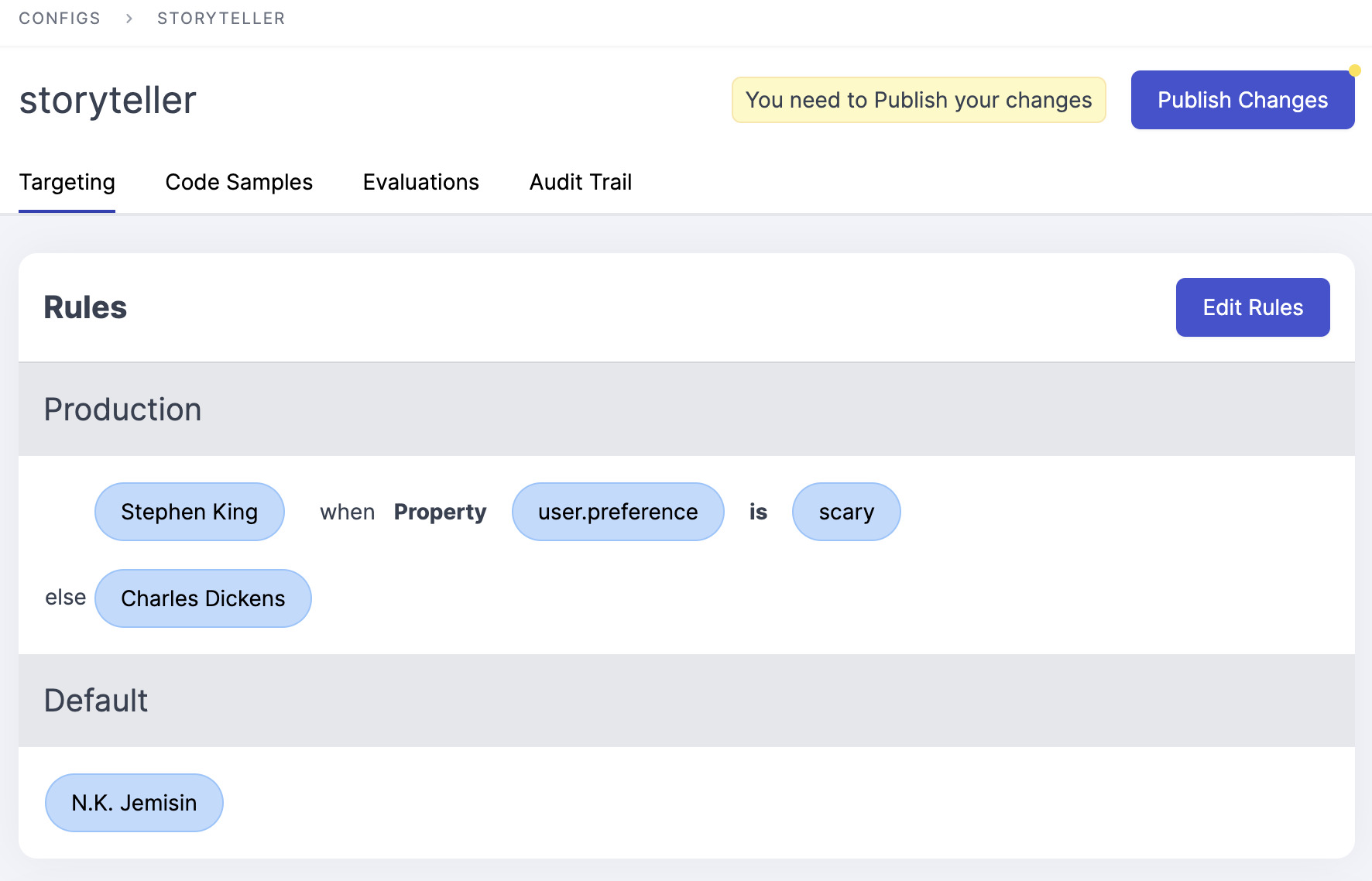Open the Evaluations tab

click(420, 182)
